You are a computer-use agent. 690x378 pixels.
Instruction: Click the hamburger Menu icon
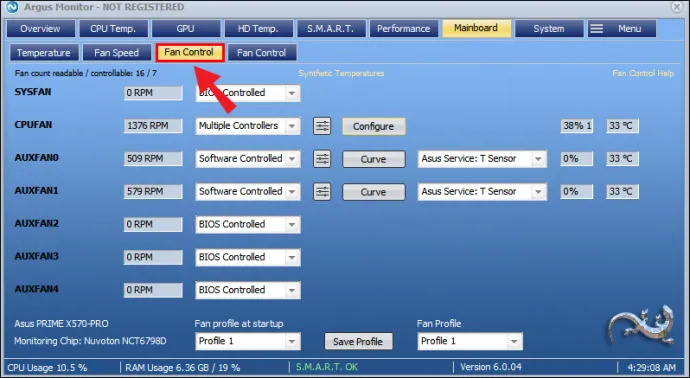[597, 29]
